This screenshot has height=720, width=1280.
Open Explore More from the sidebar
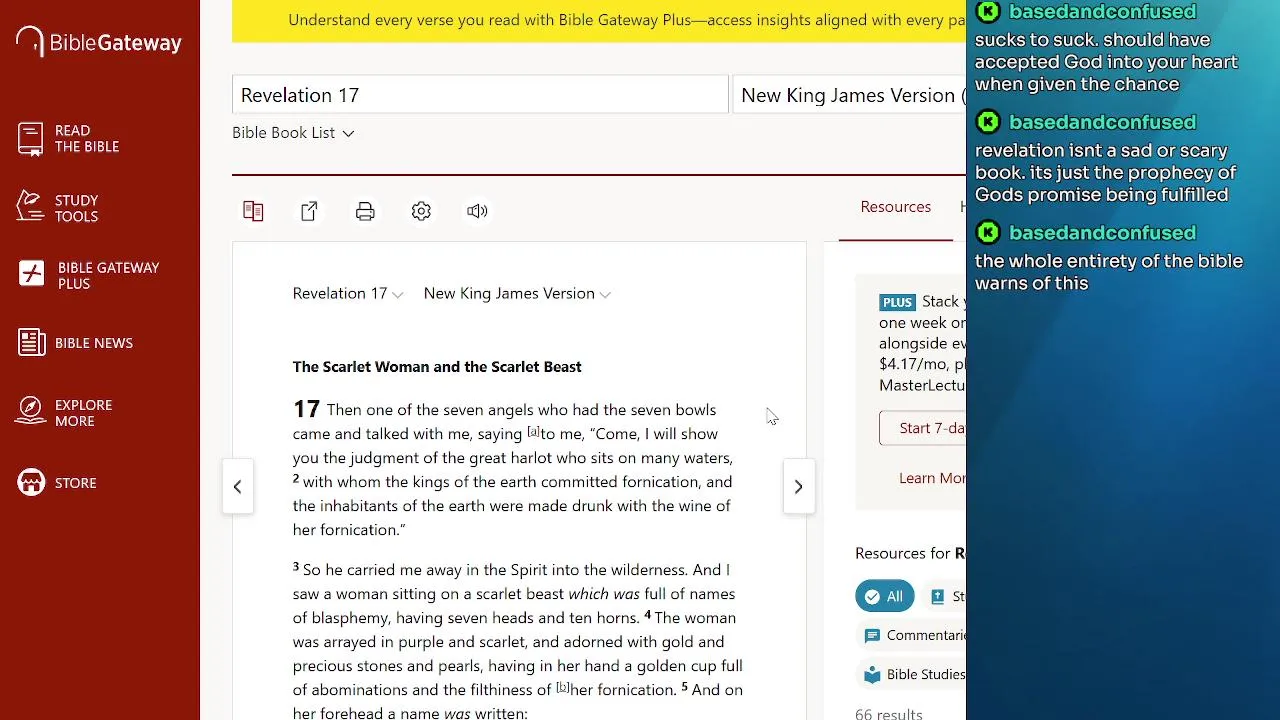coord(83,413)
